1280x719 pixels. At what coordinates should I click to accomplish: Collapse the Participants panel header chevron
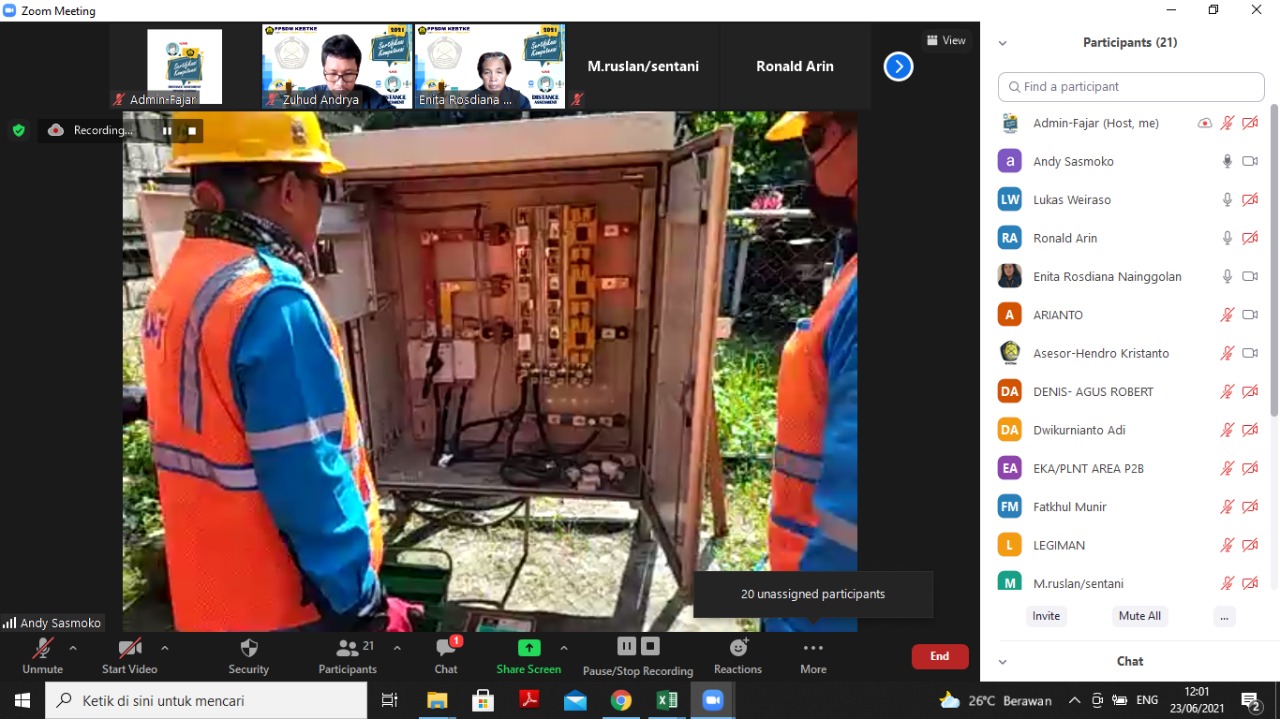pos(1002,42)
